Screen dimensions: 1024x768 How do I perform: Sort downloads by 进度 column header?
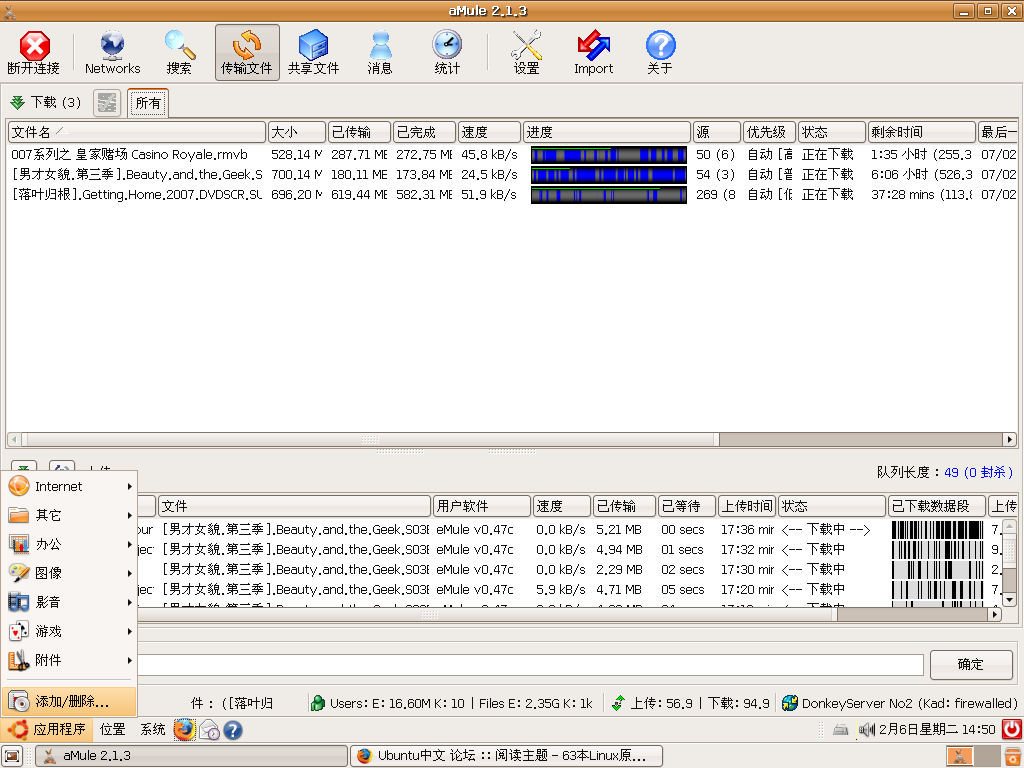607,132
